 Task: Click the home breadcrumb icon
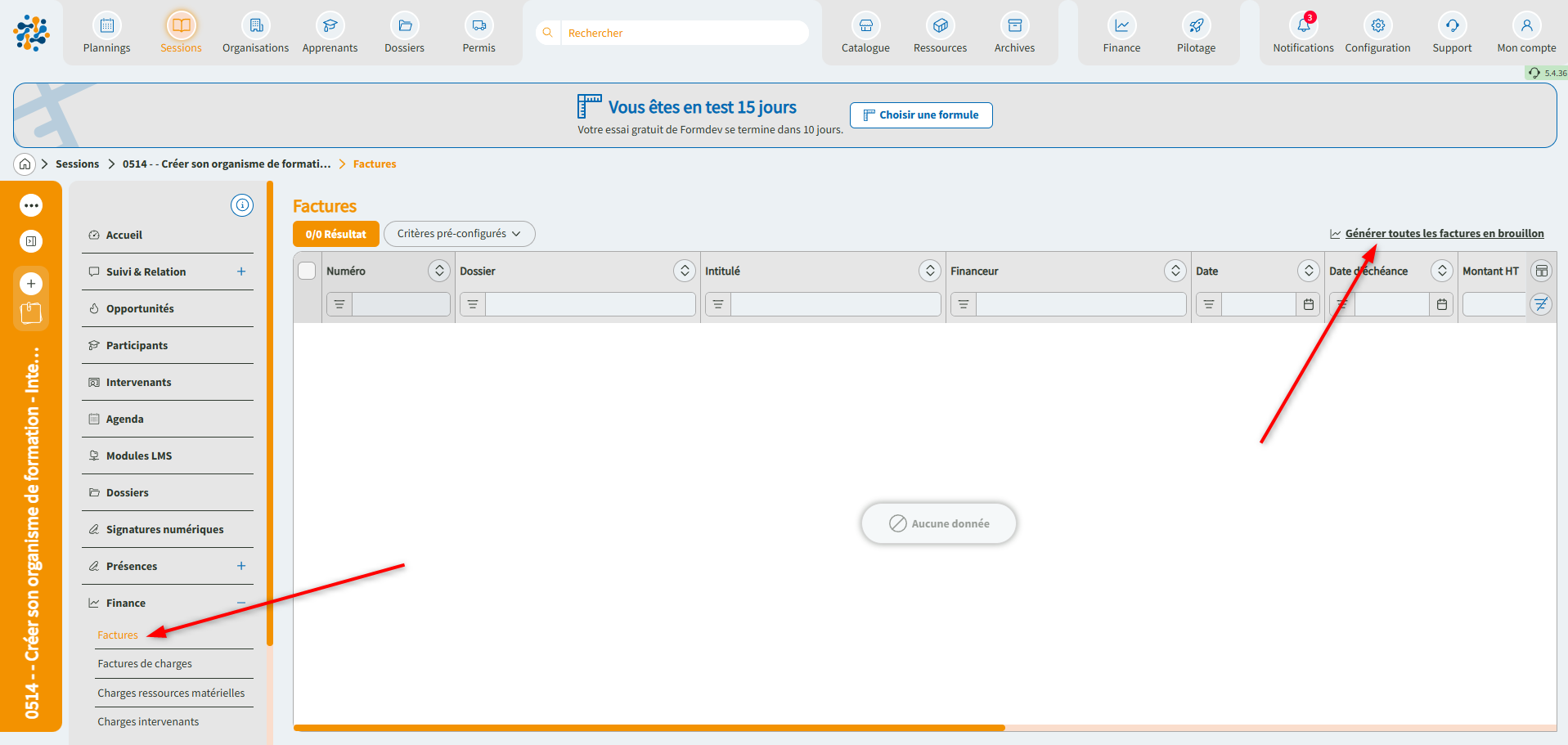pyautogui.click(x=25, y=164)
